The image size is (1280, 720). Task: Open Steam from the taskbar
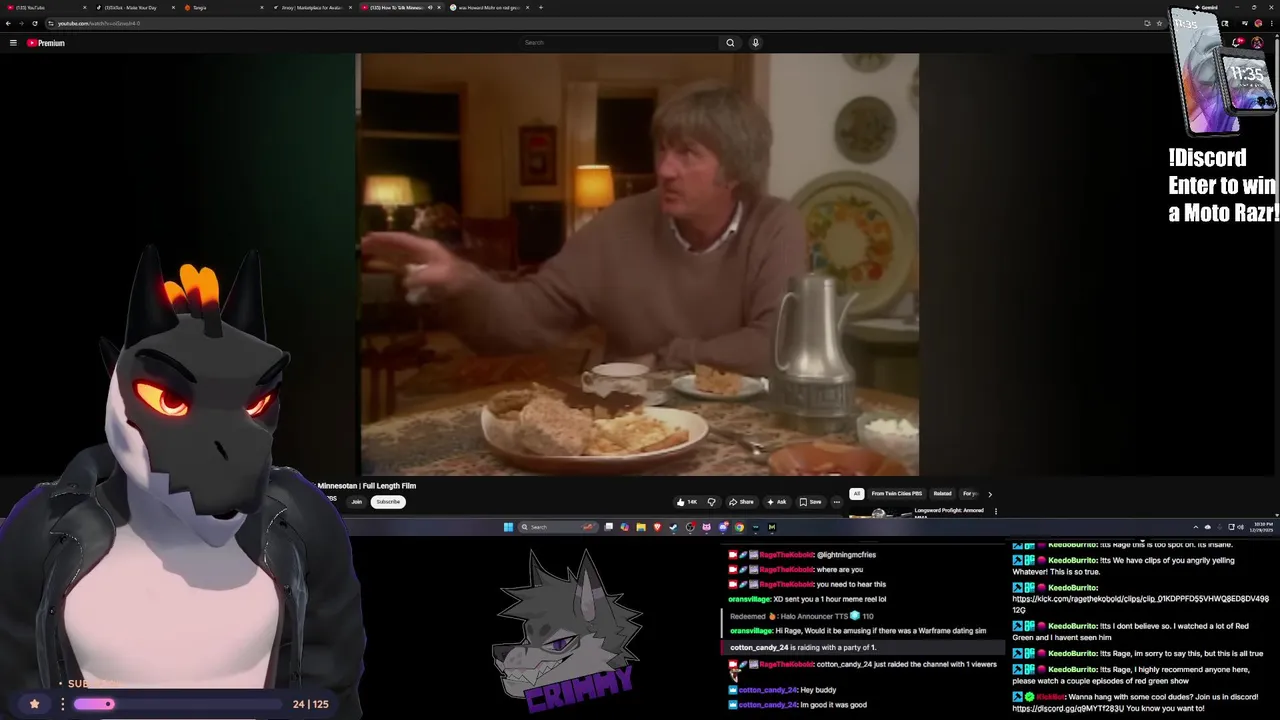673,527
